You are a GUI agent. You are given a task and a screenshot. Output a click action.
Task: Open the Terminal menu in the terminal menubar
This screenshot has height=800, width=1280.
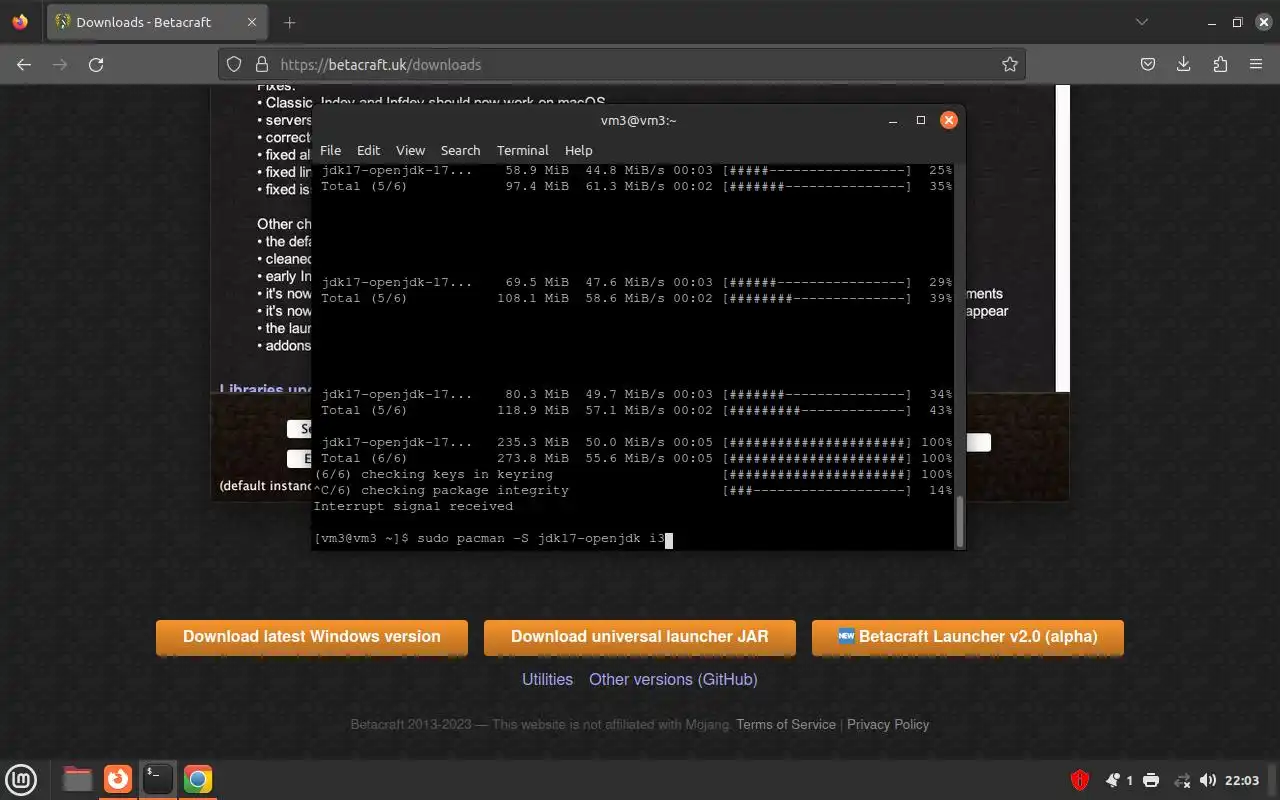[x=522, y=150]
